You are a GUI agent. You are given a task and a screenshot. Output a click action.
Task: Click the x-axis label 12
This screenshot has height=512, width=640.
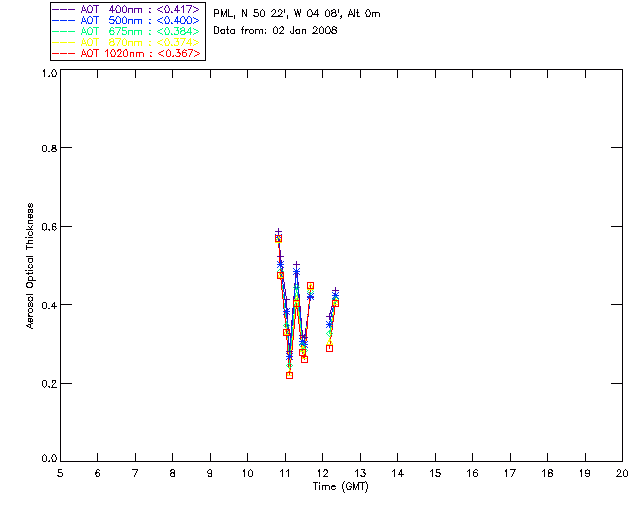tap(322, 473)
